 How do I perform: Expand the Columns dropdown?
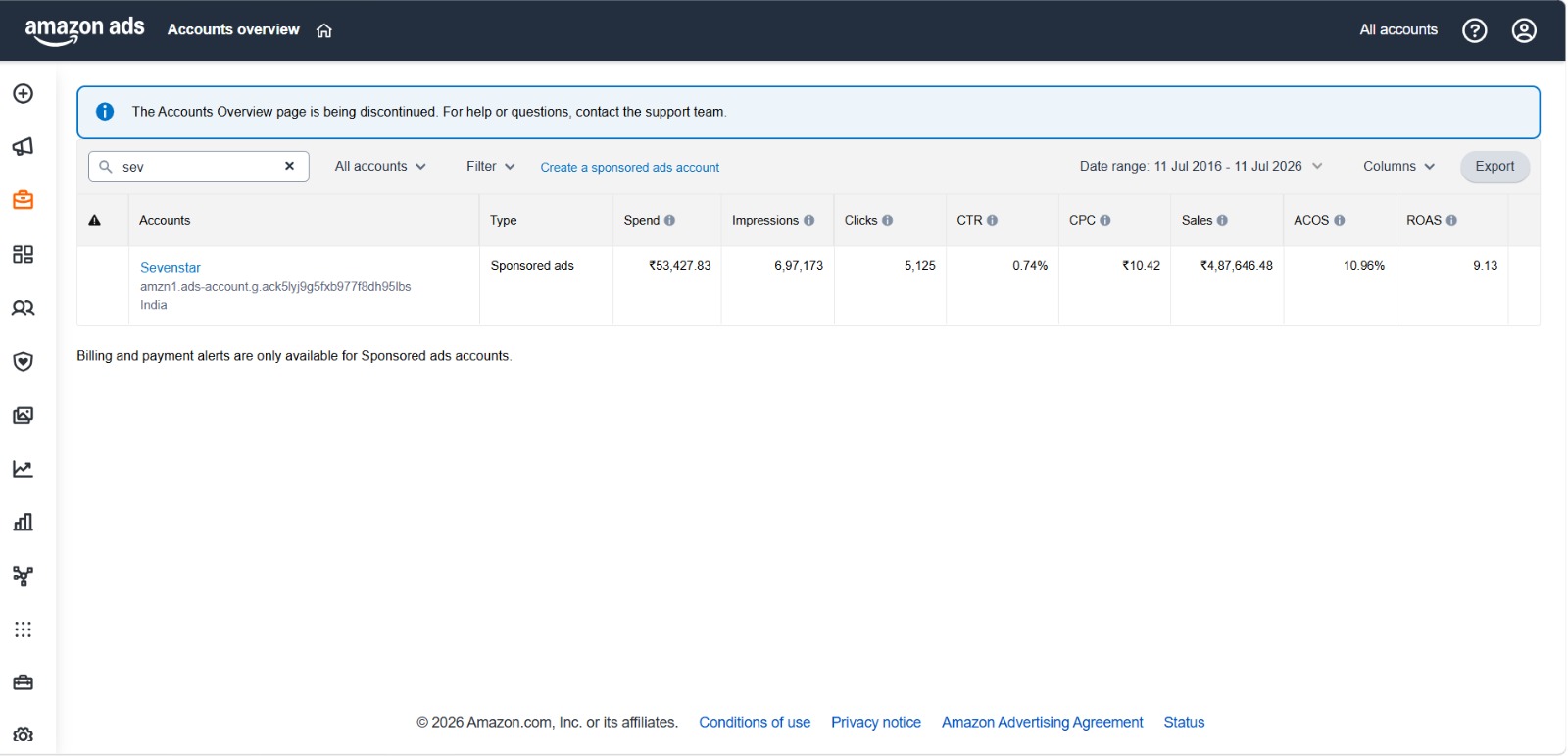coord(1399,167)
